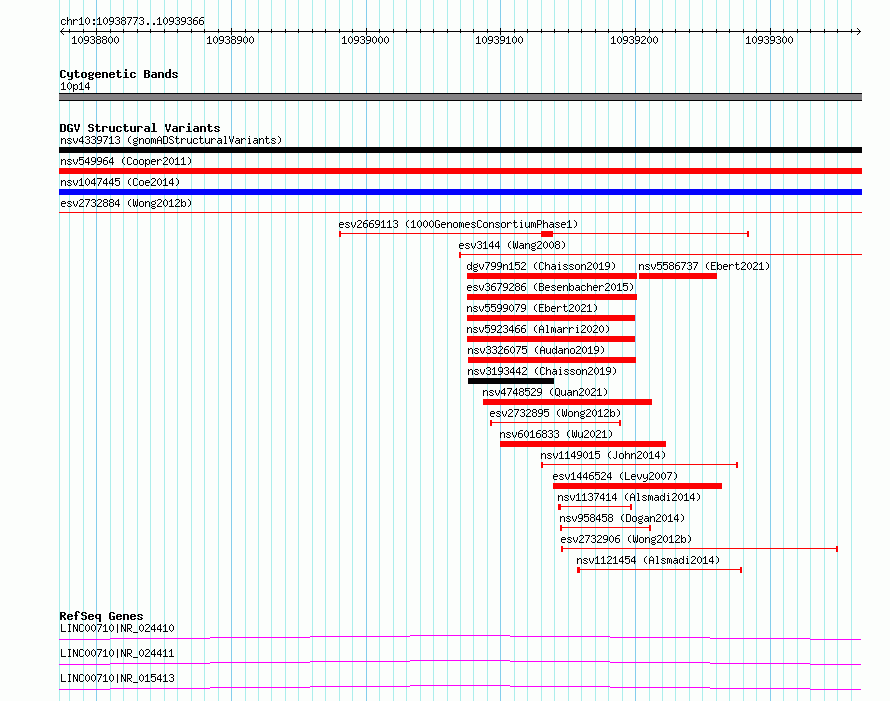Open esv3679286 (Besenbacher2015) variant

click(x=550, y=287)
